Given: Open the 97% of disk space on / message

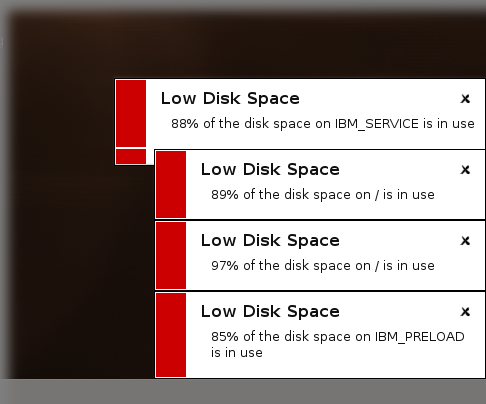Looking at the screenshot, I should pos(323,266).
